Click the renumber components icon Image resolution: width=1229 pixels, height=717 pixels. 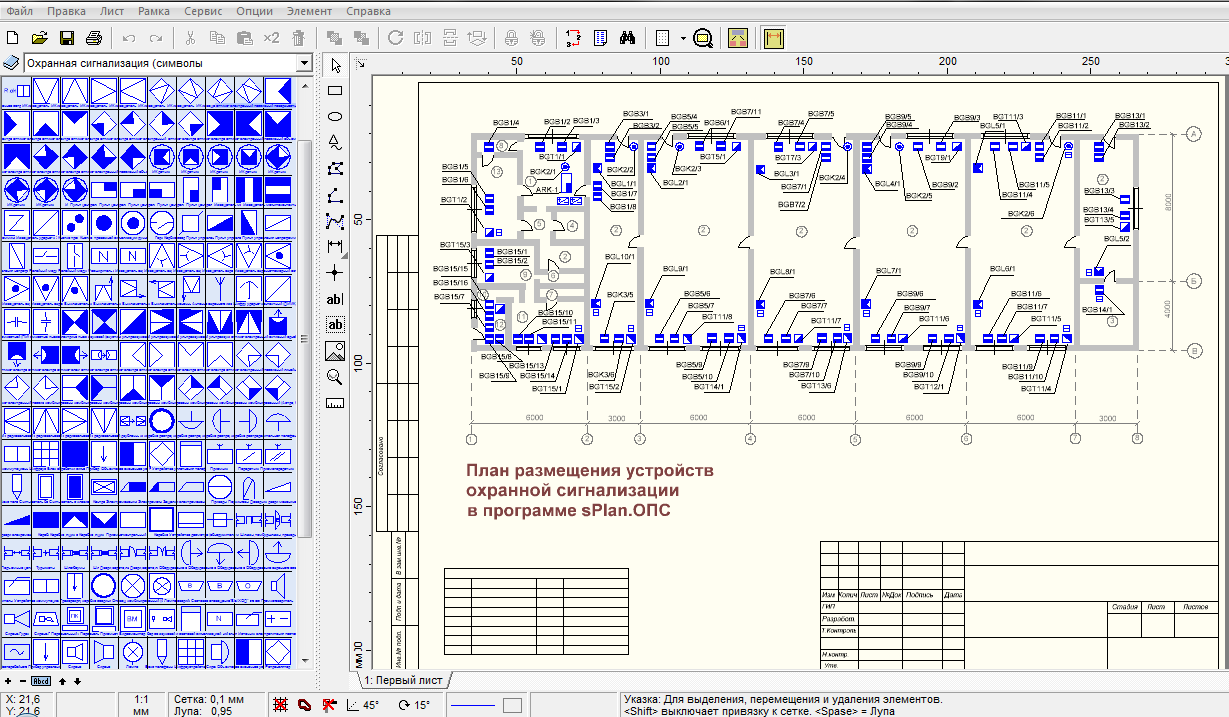point(573,38)
